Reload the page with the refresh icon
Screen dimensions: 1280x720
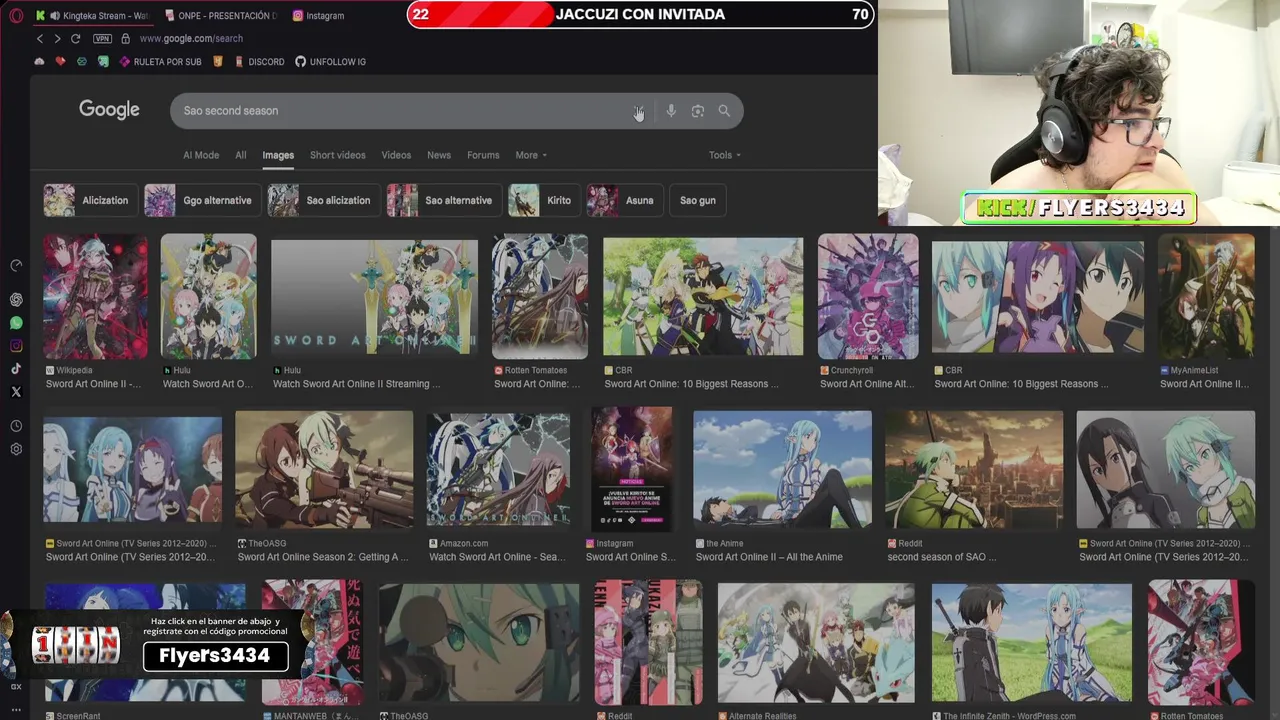point(75,38)
